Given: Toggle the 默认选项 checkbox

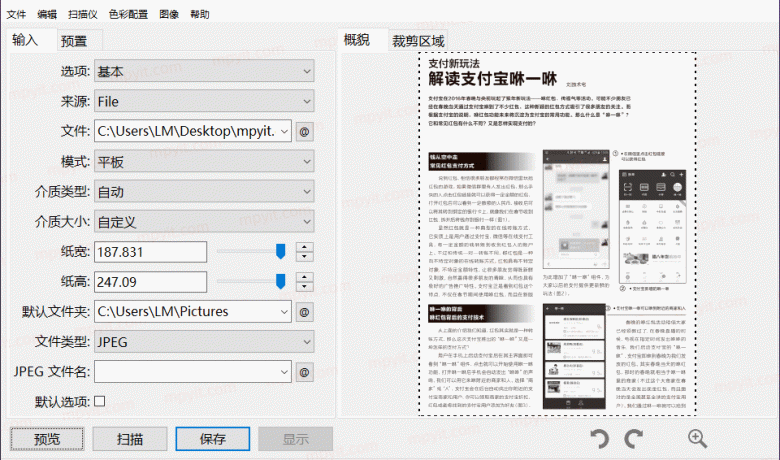Looking at the screenshot, I should point(99,401).
